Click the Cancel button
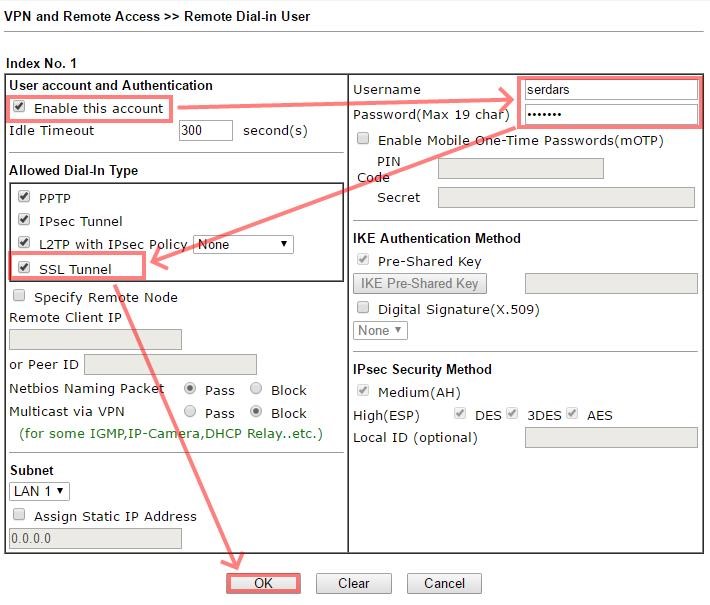710x605 pixels. (444, 584)
